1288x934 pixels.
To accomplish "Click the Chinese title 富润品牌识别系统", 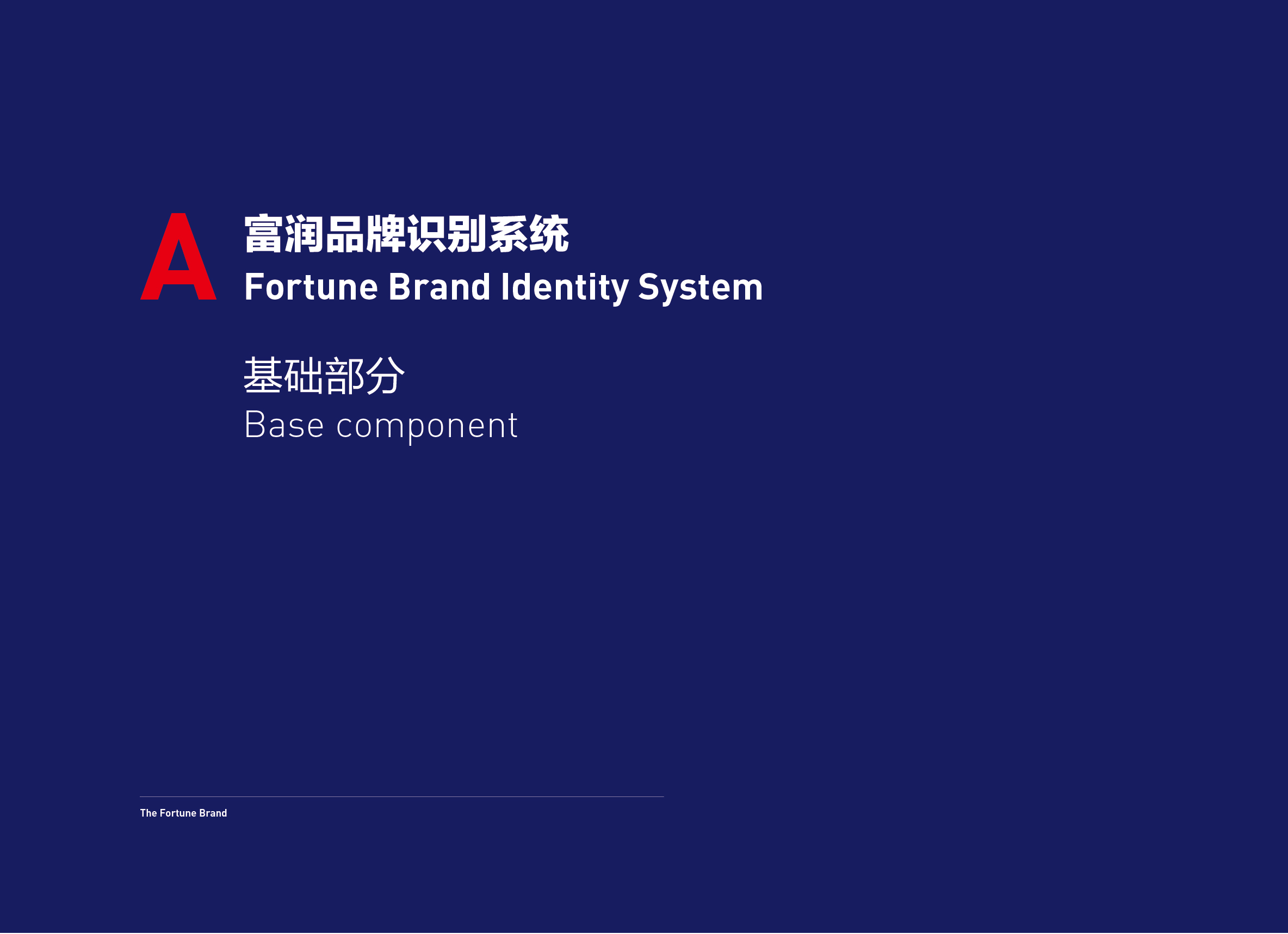I will pos(407,233).
